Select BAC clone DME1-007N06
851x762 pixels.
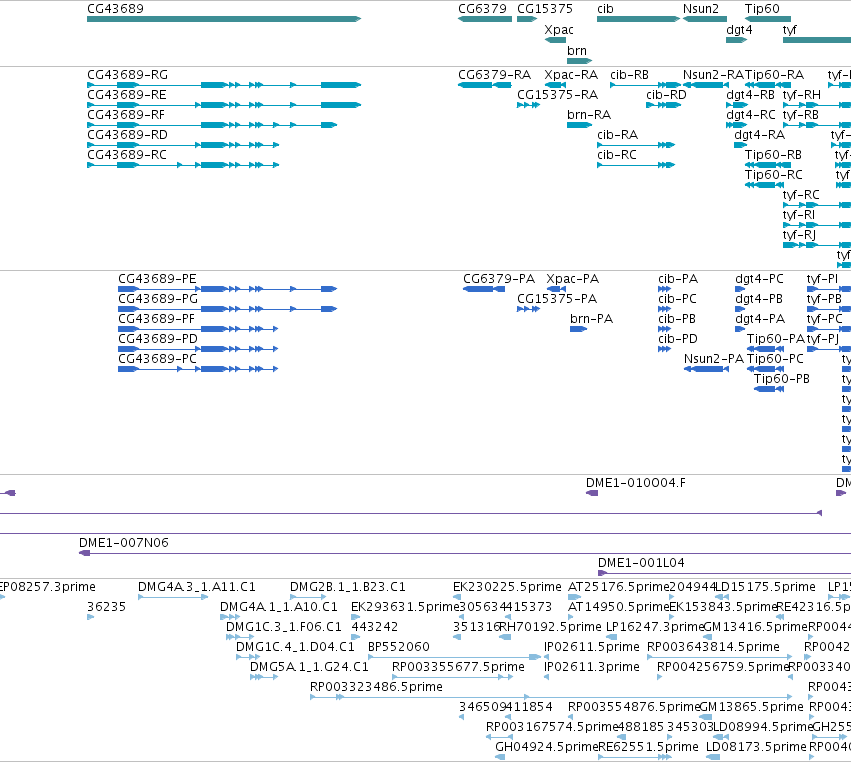pos(465,553)
